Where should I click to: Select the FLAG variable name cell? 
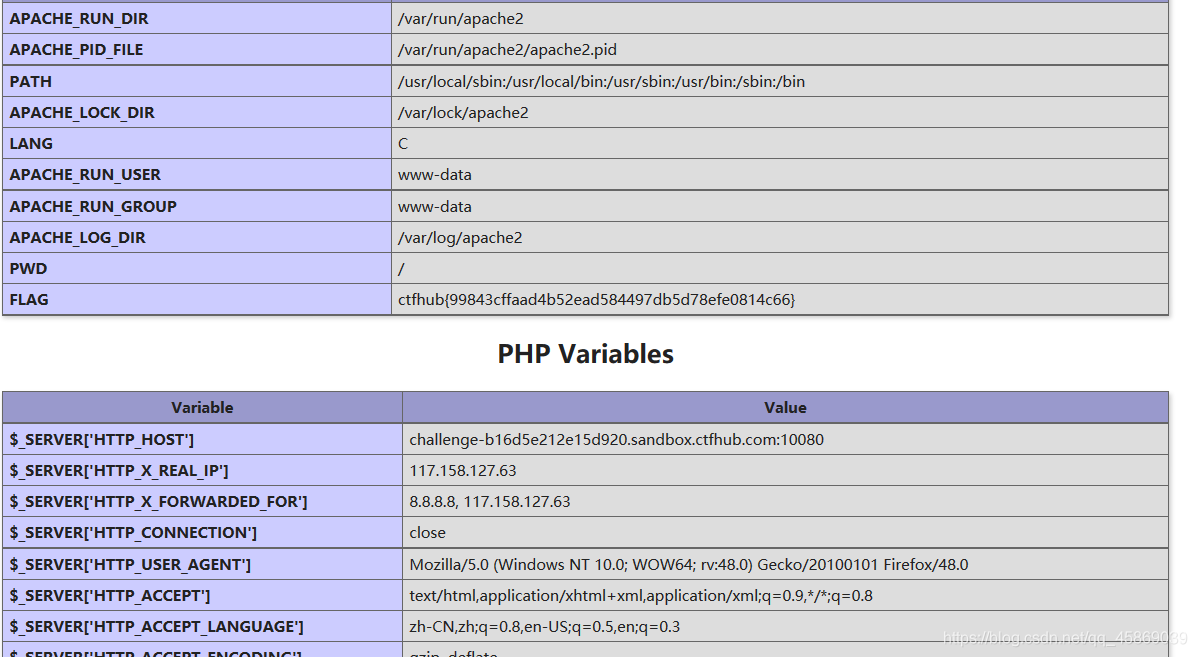coord(197,300)
